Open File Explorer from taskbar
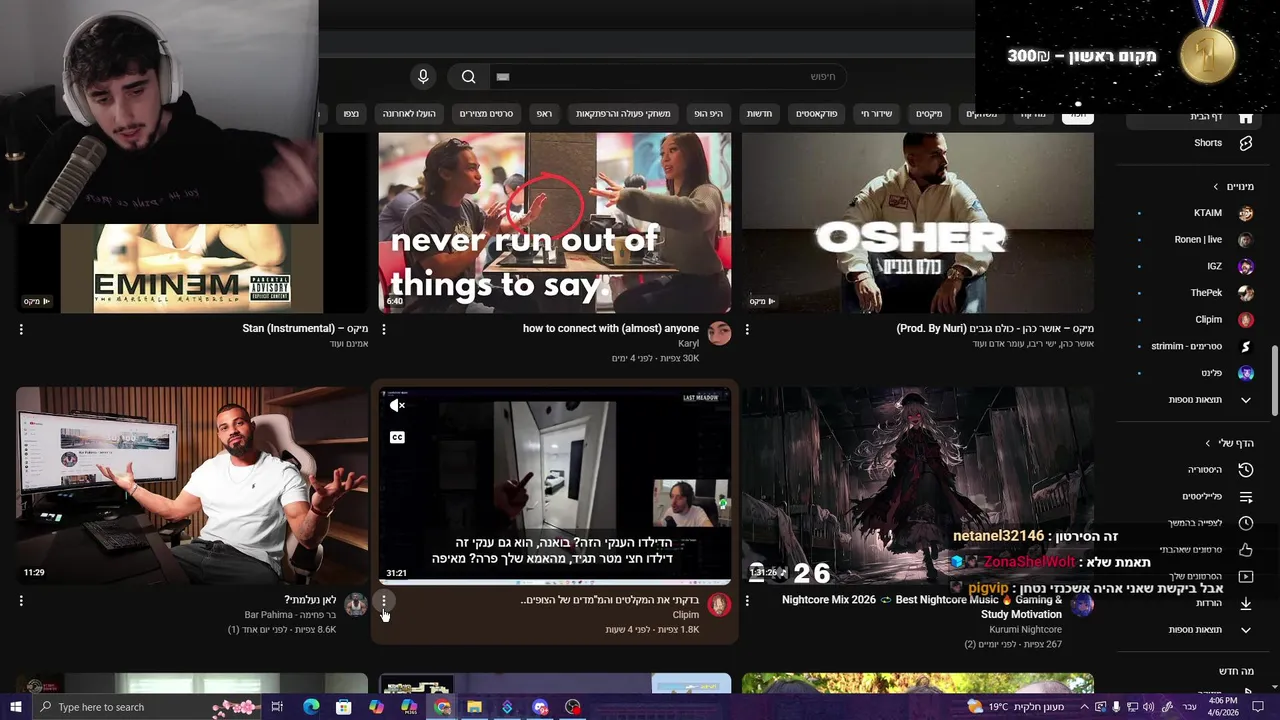 (x=474, y=707)
